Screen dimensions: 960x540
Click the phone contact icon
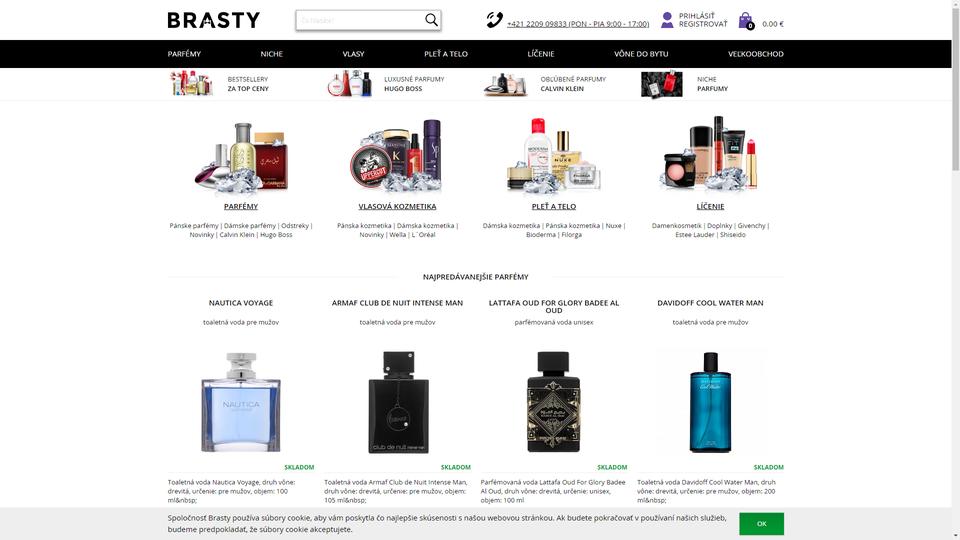[494, 20]
